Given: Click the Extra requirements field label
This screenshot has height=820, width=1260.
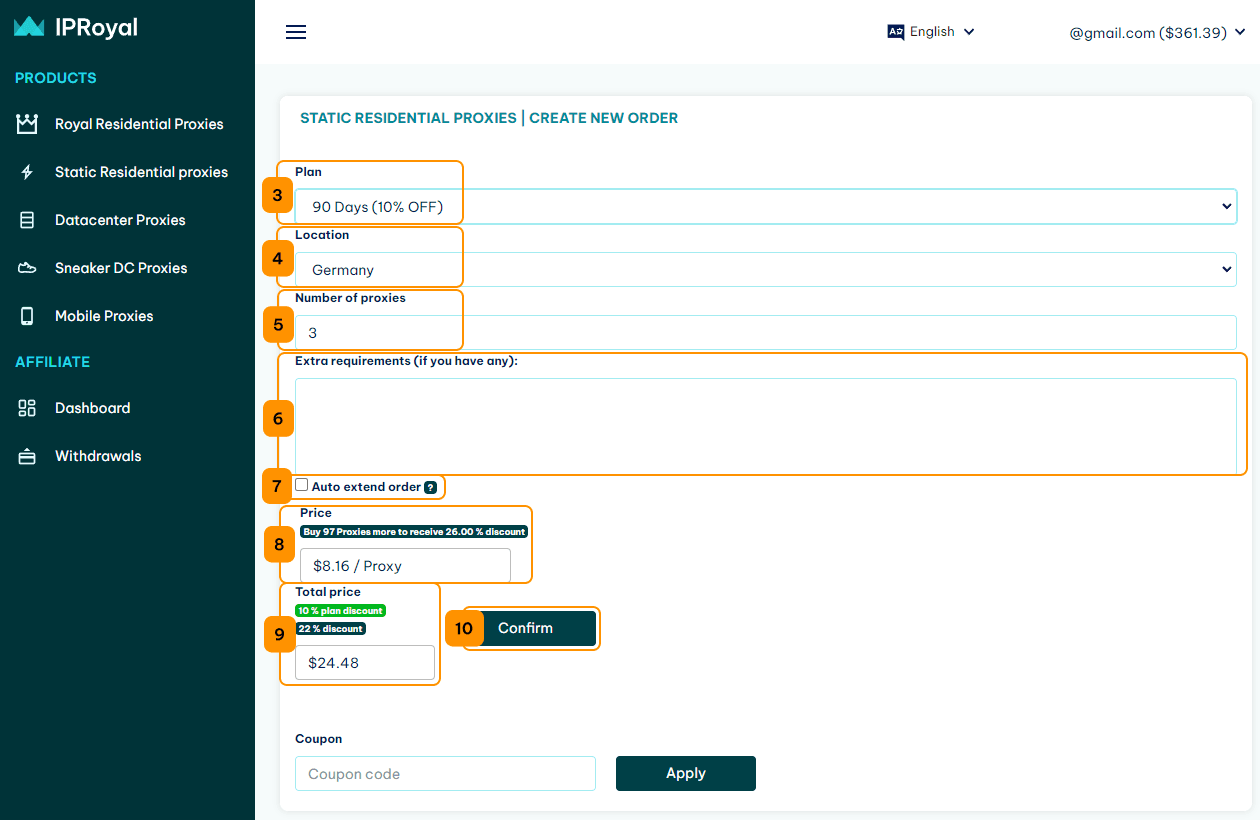Looking at the screenshot, I should 406,361.
